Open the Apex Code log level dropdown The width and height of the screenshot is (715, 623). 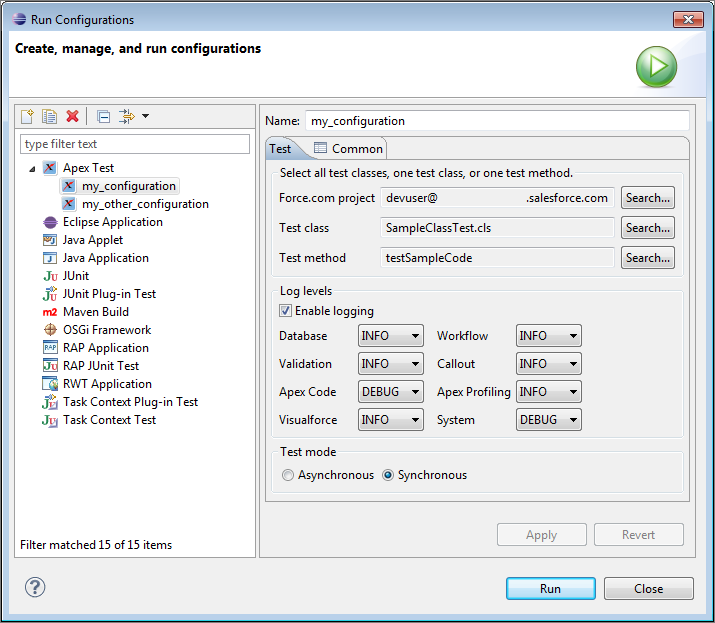(391, 392)
